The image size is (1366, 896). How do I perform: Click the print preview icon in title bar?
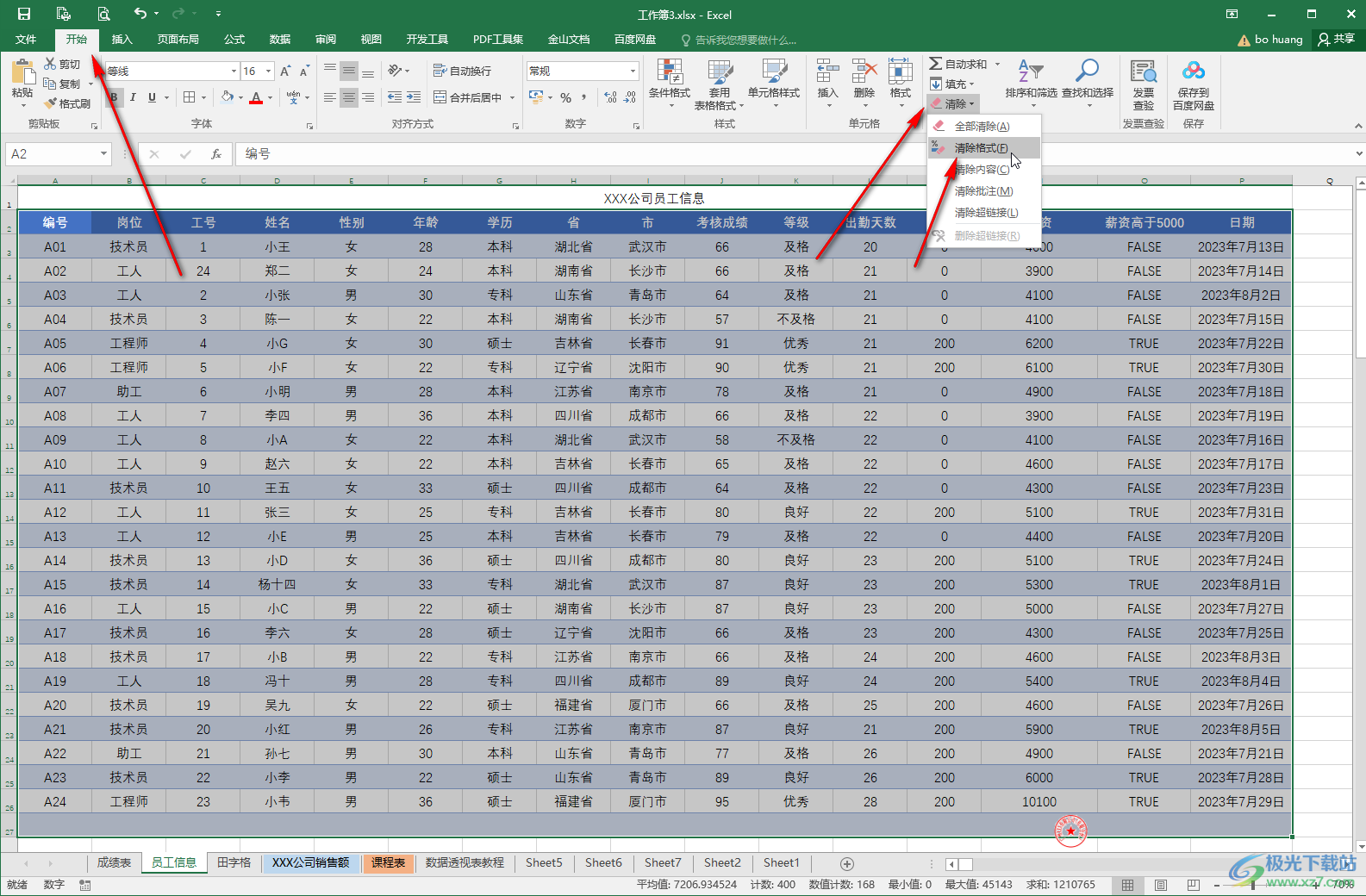pyautogui.click(x=103, y=14)
